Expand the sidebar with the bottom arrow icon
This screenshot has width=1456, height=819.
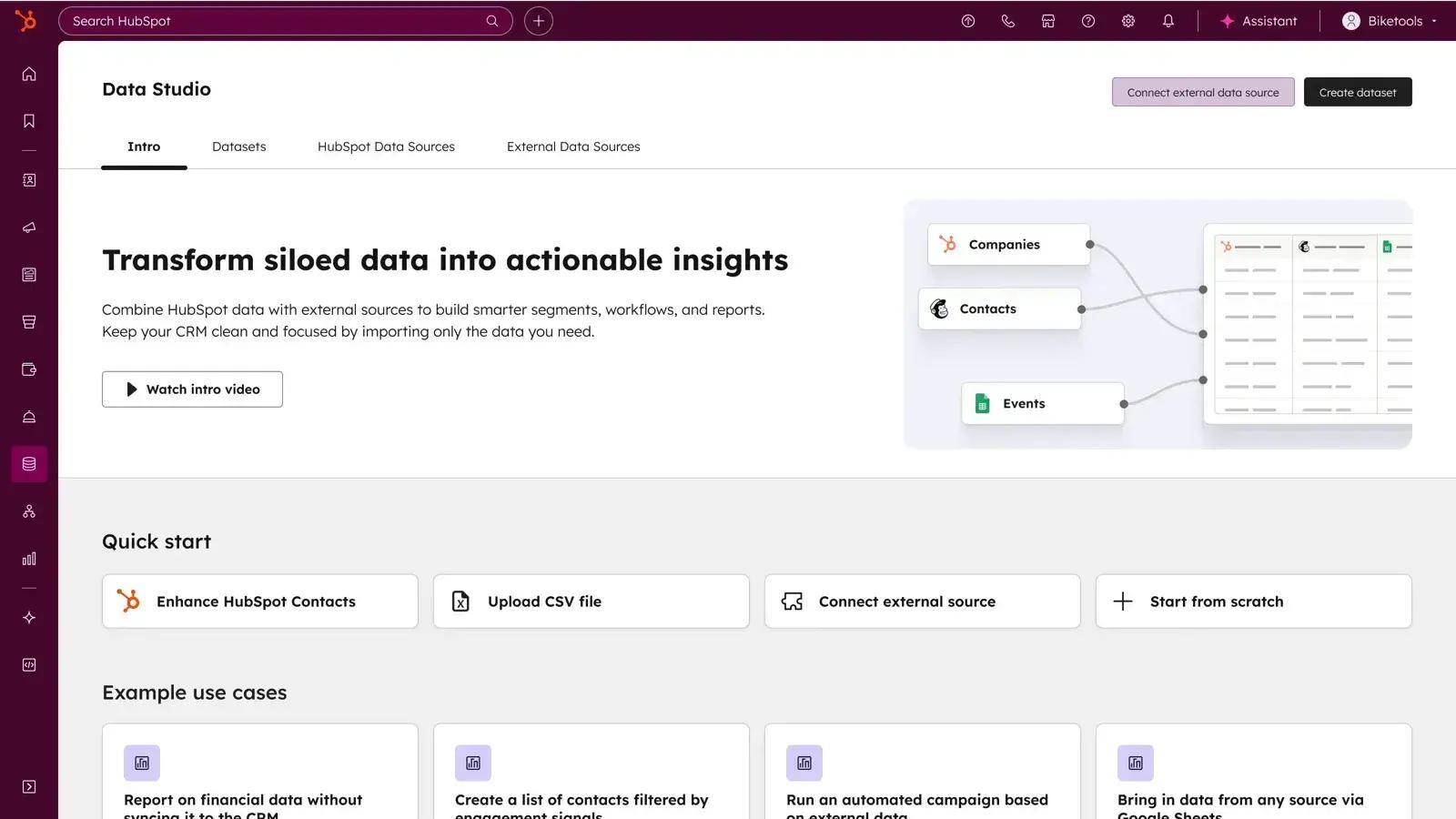pyautogui.click(x=29, y=787)
